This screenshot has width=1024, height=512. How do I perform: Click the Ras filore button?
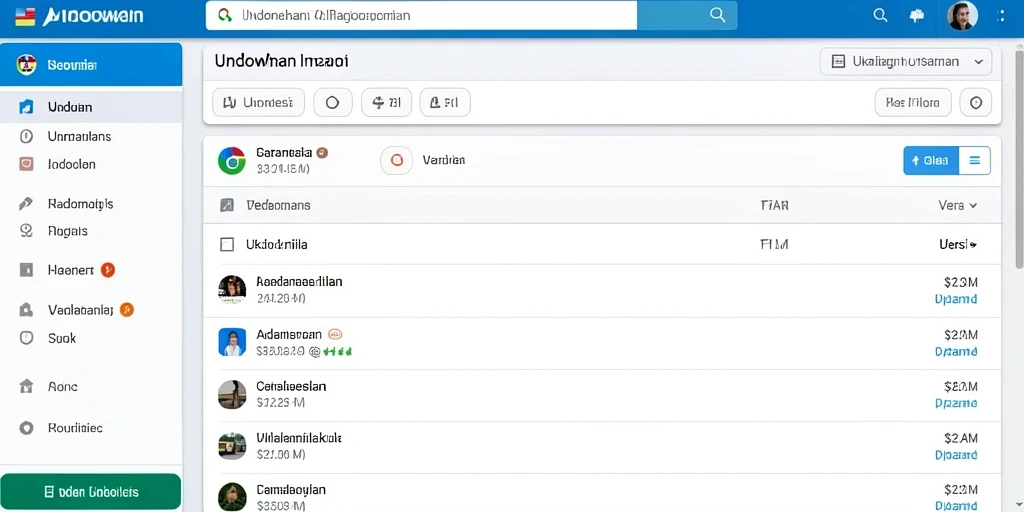click(913, 103)
